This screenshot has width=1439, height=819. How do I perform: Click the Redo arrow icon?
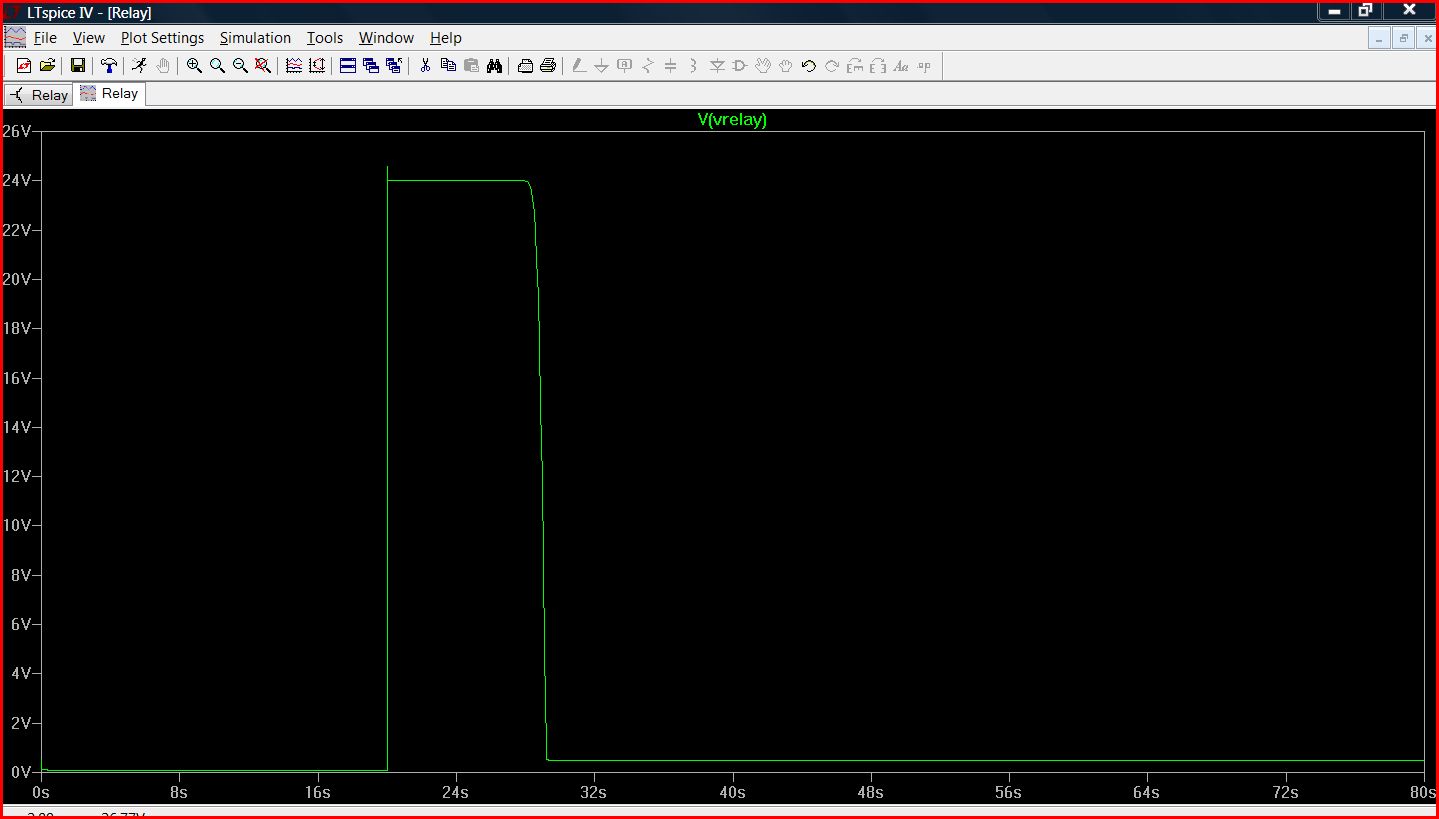coord(832,66)
